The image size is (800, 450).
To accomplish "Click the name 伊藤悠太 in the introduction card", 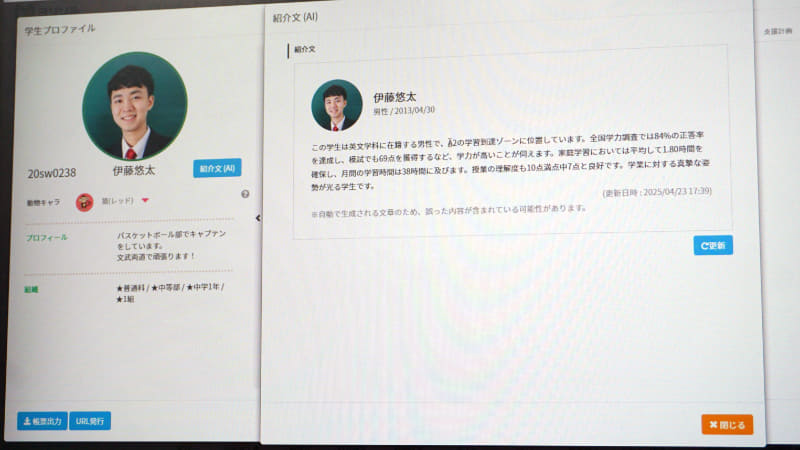I will pyautogui.click(x=394, y=97).
